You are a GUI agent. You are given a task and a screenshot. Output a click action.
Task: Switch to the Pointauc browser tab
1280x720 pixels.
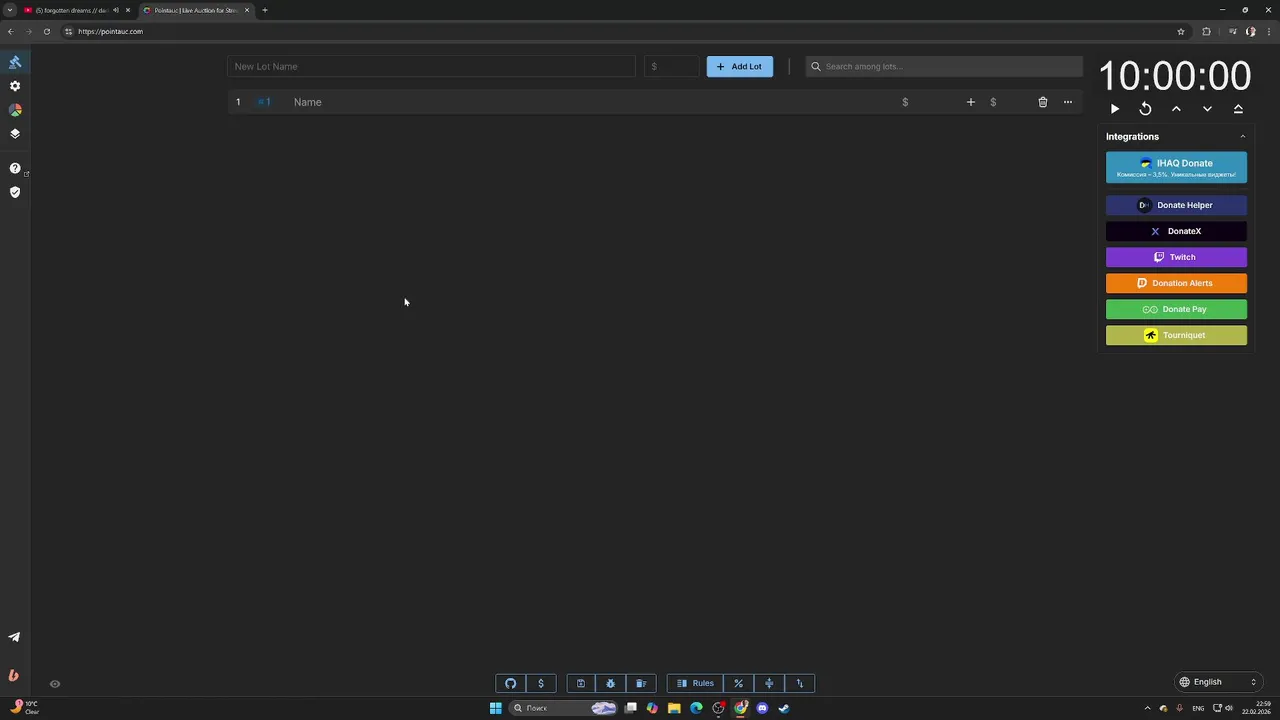coord(195,10)
